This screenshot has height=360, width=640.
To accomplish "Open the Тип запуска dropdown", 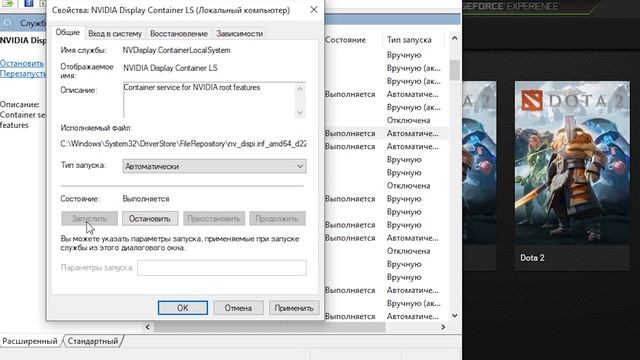I will coord(214,166).
